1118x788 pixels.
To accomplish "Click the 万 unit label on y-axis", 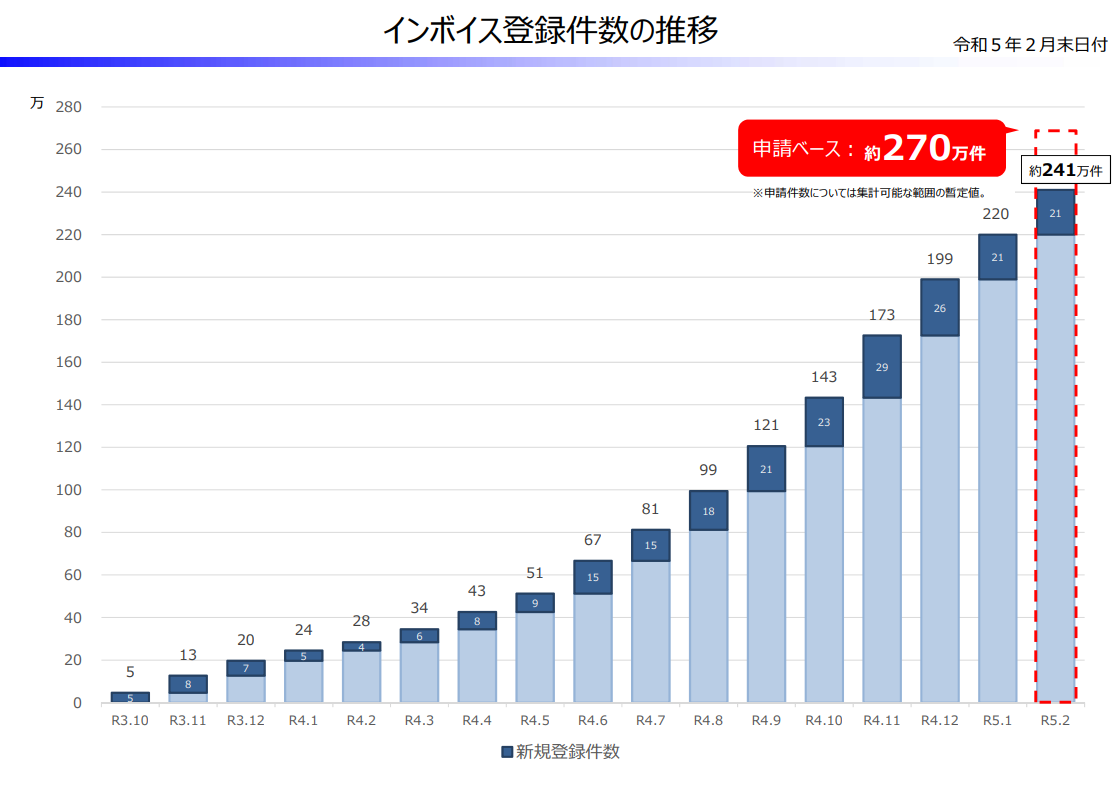I will pyautogui.click(x=36, y=103).
